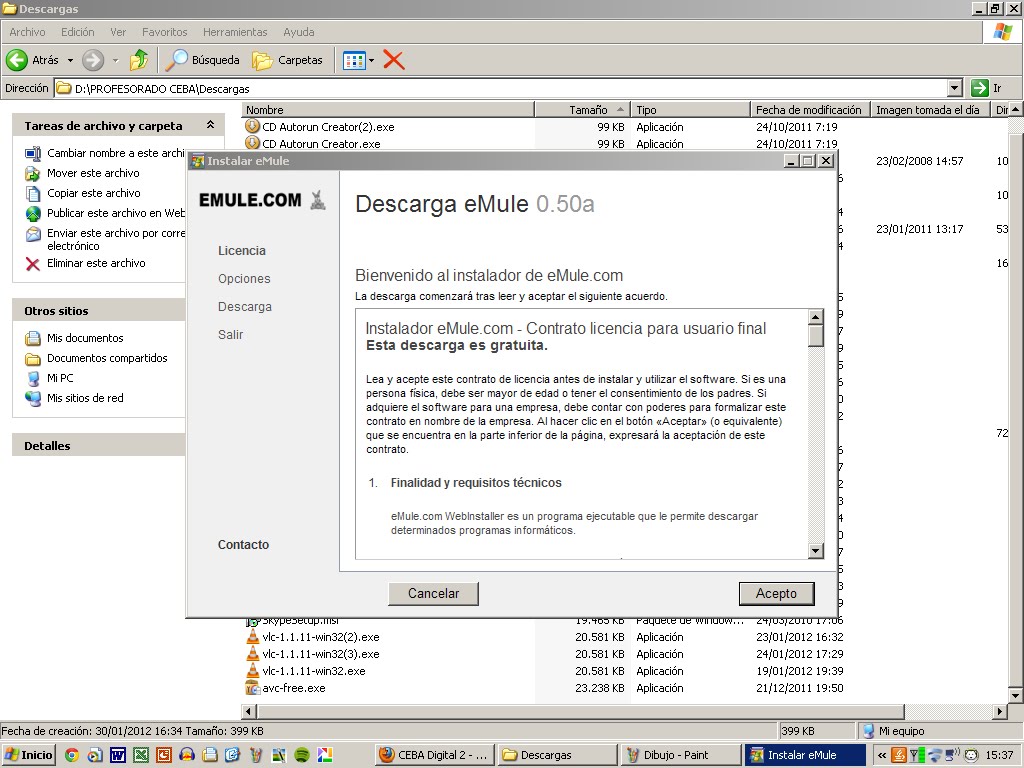The height and width of the screenshot is (768, 1024).
Task: Open the Forward history dropdown arrow
Action: coord(116,60)
